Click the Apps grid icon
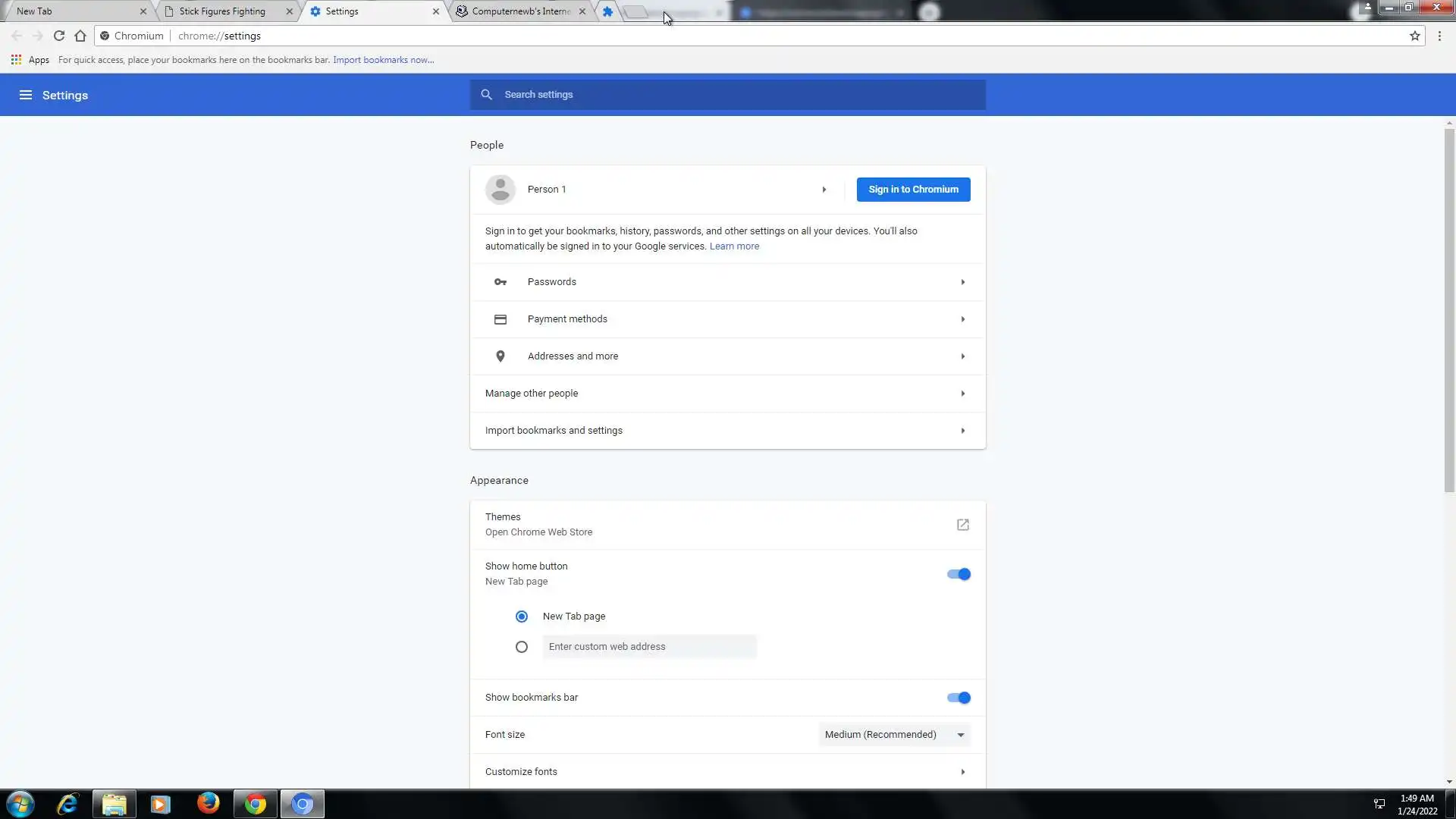Image resolution: width=1456 pixels, height=819 pixels. [x=16, y=60]
